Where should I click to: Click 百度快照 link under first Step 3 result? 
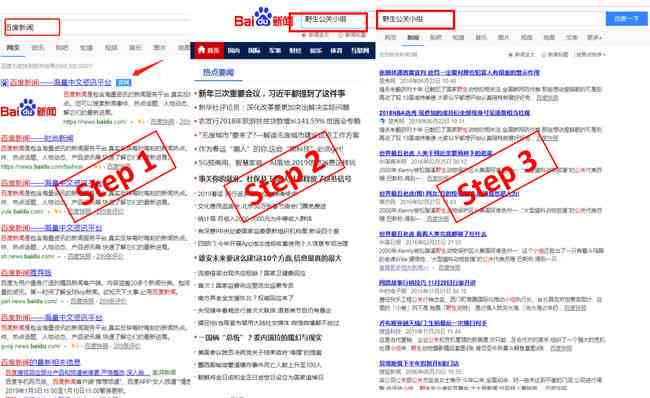[x=547, y=98]
